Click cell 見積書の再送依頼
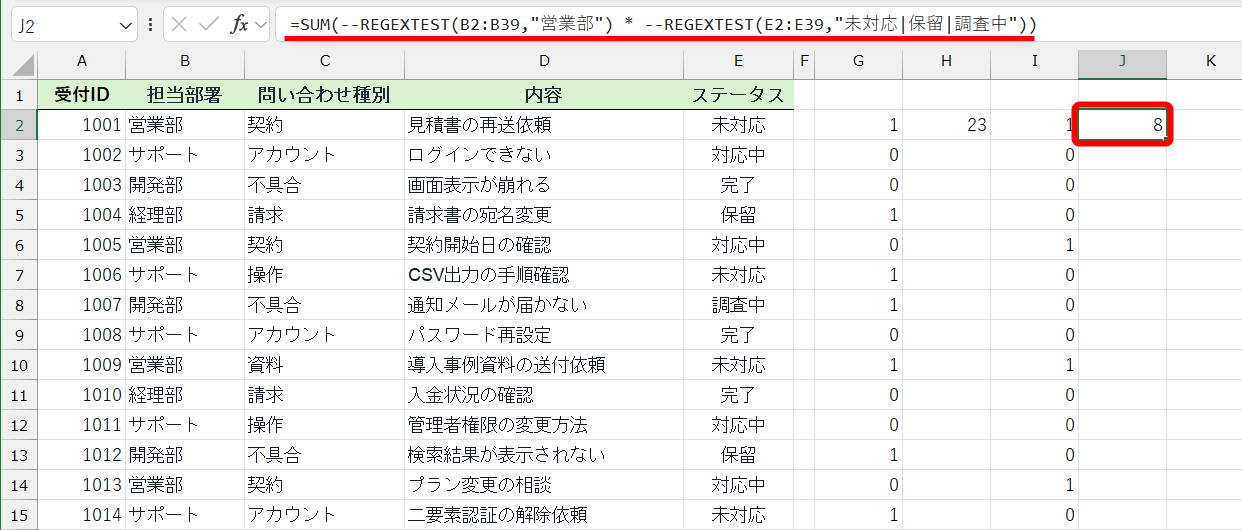Viewport: 1242px width, 530px height. [544, 125]
